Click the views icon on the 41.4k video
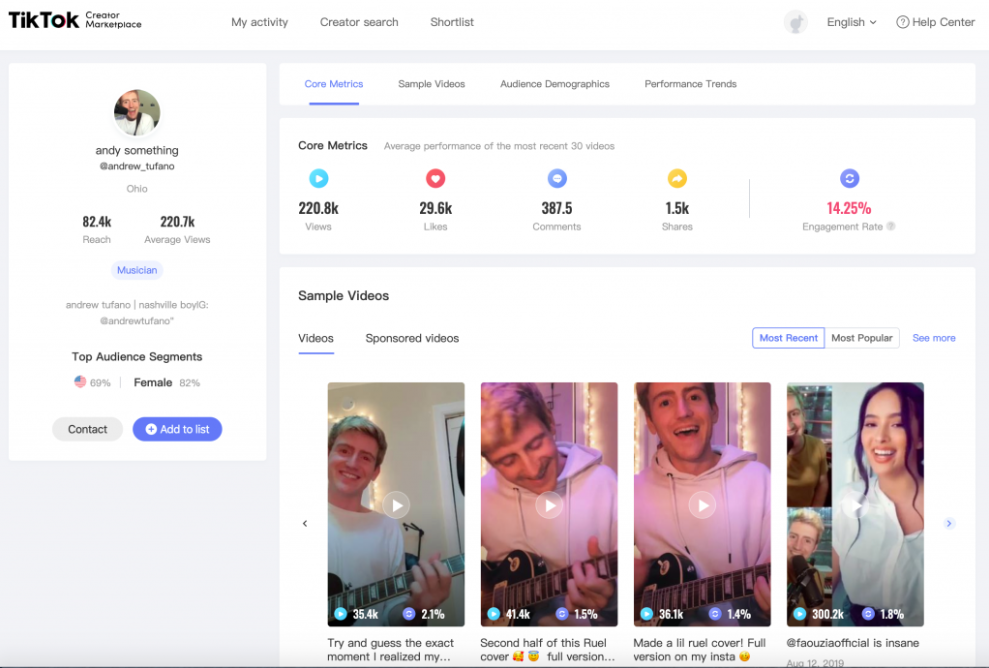The image size is (989, 668). (x=494, y=614)
